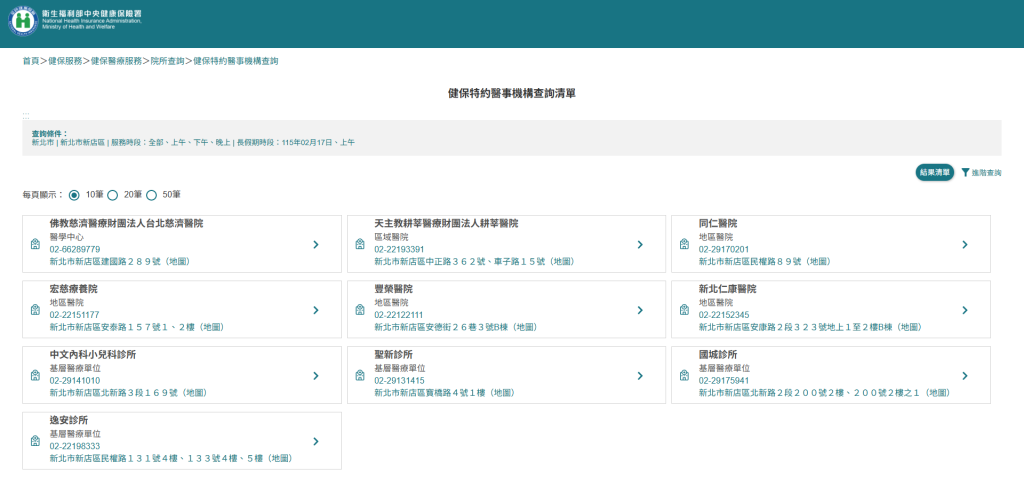Open 豐榮醫院 name heading

pyautogui.click(x=393, y=289)
